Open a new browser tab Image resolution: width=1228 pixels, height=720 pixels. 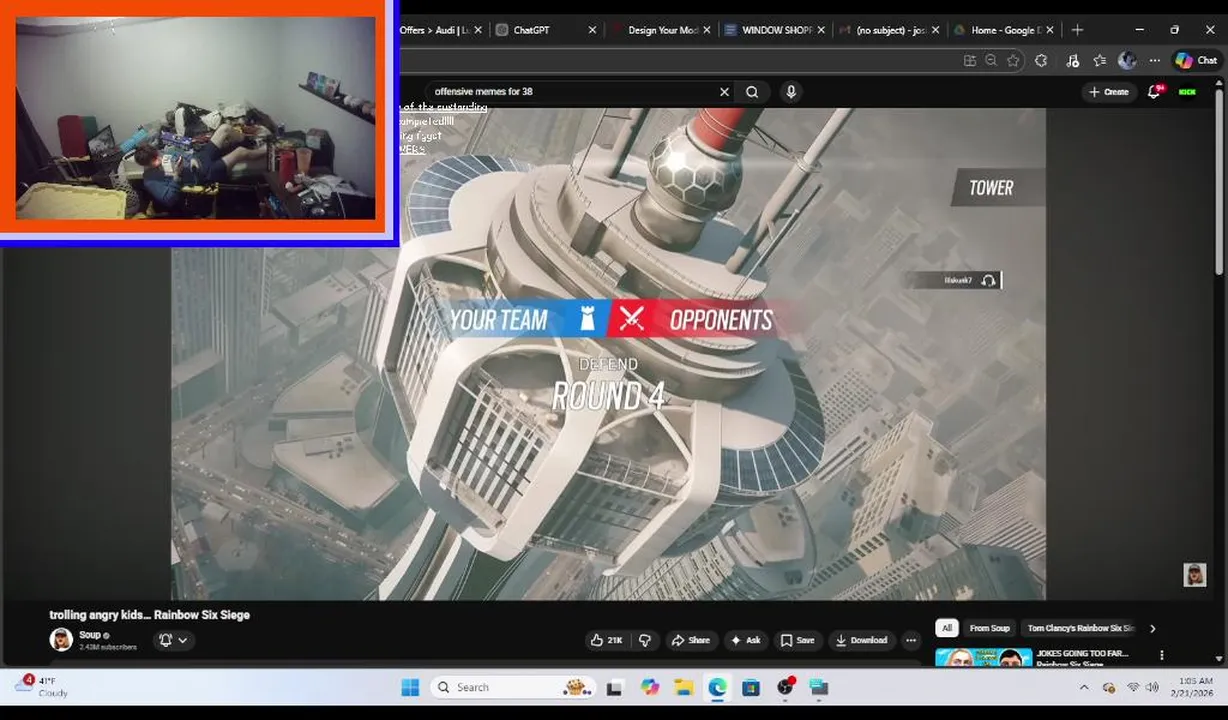1077,30
